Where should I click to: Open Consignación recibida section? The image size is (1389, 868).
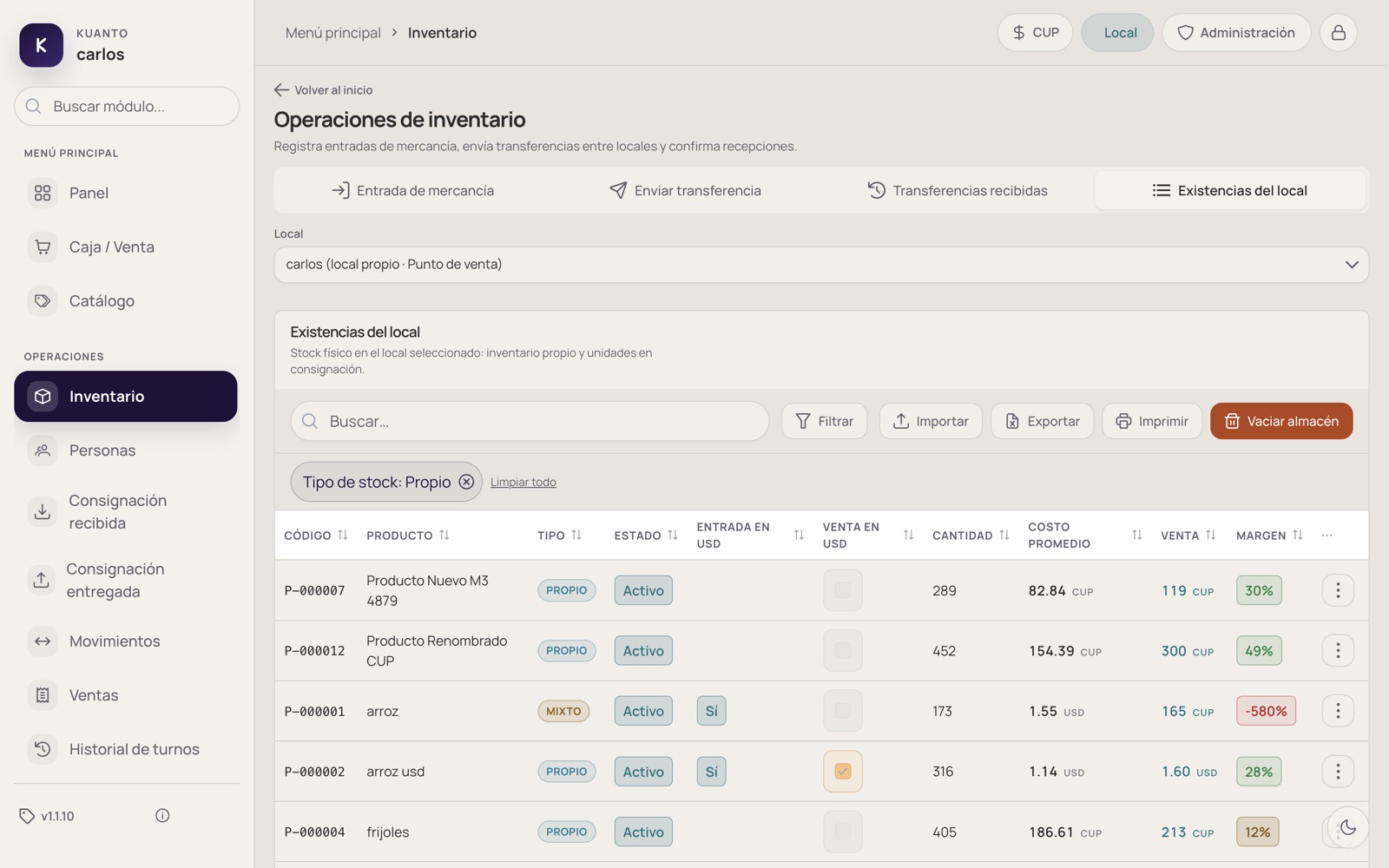126,512
